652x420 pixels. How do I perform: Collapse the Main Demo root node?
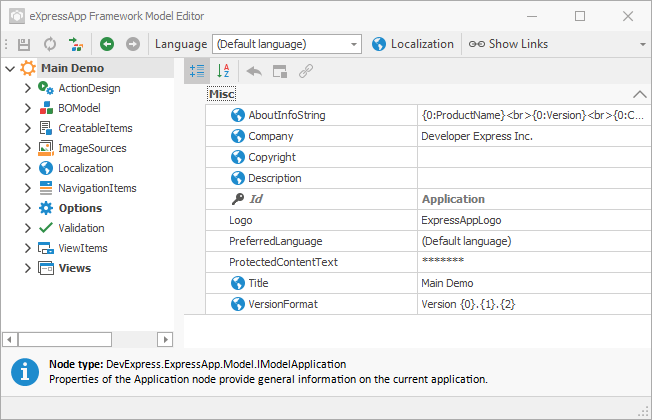tap(9, 68)
